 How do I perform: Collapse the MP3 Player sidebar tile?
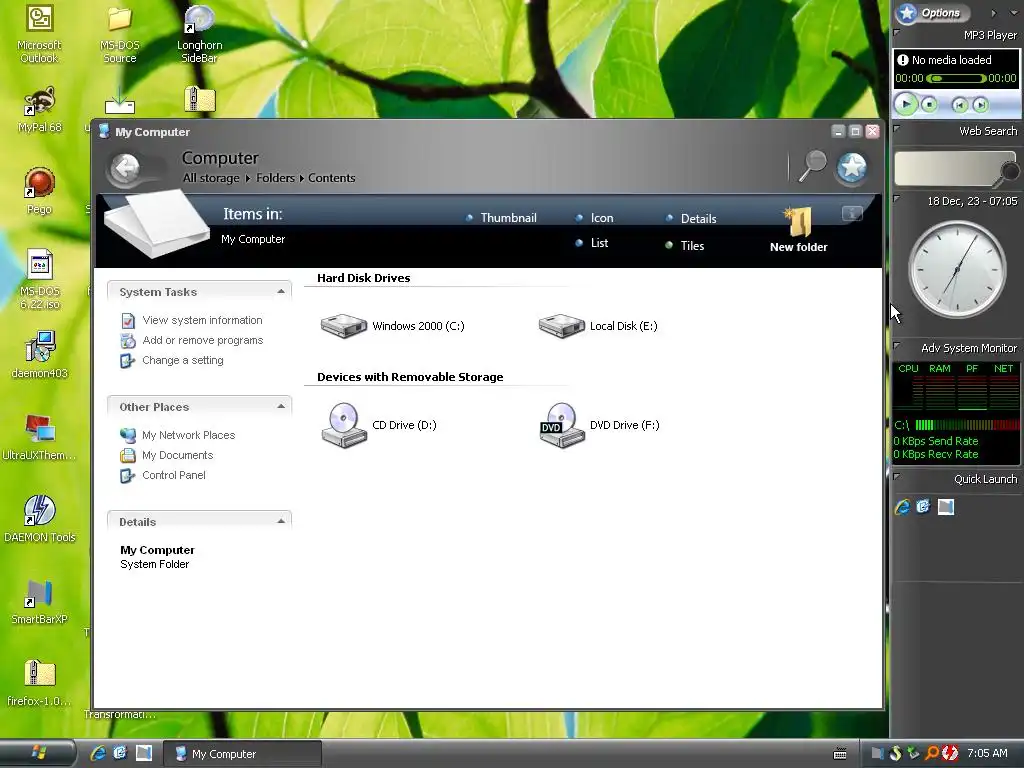coord(897,32)
